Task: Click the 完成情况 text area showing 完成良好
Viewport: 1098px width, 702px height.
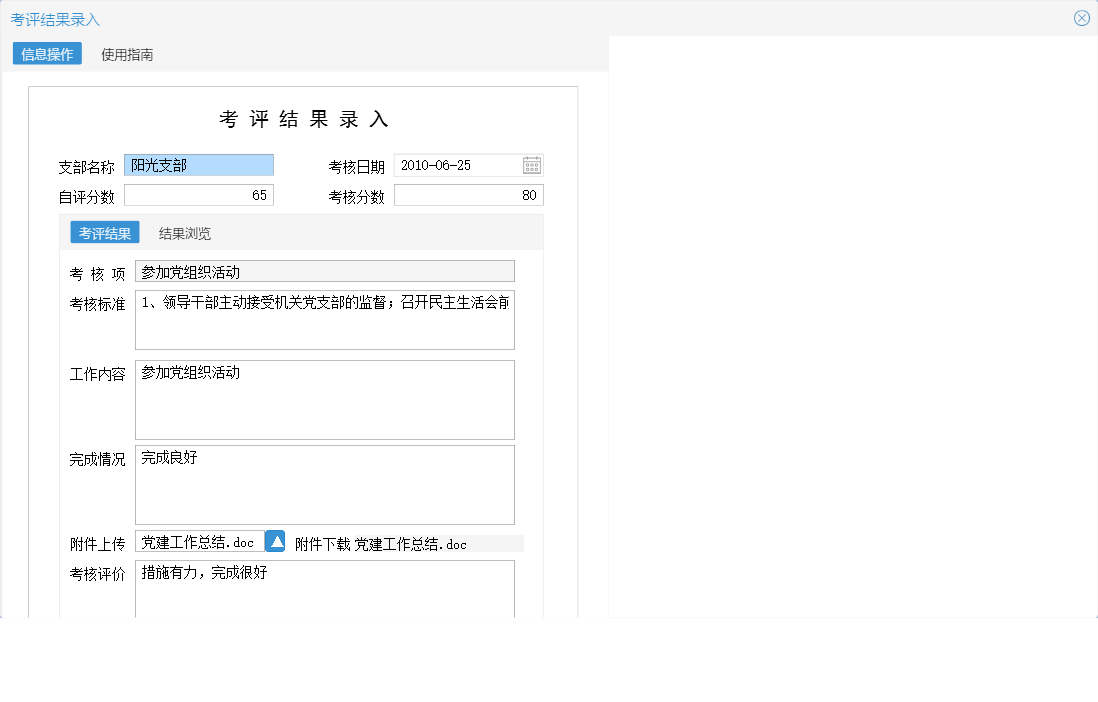Action: [324, 484]
